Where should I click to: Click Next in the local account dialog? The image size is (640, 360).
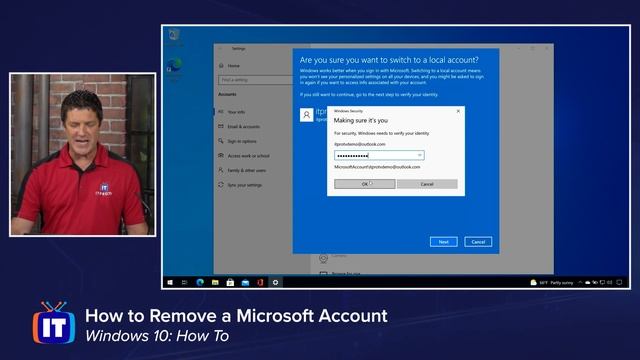coord(444,242)
